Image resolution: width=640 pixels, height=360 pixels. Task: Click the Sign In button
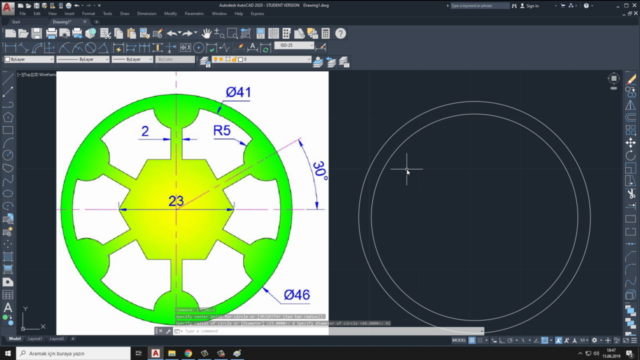point(529,6)
